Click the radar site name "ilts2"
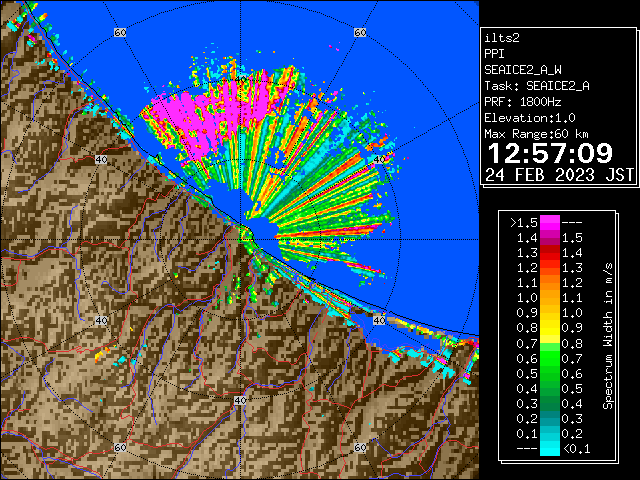Screen dimensions: 640x480 [x=502, y=38]
